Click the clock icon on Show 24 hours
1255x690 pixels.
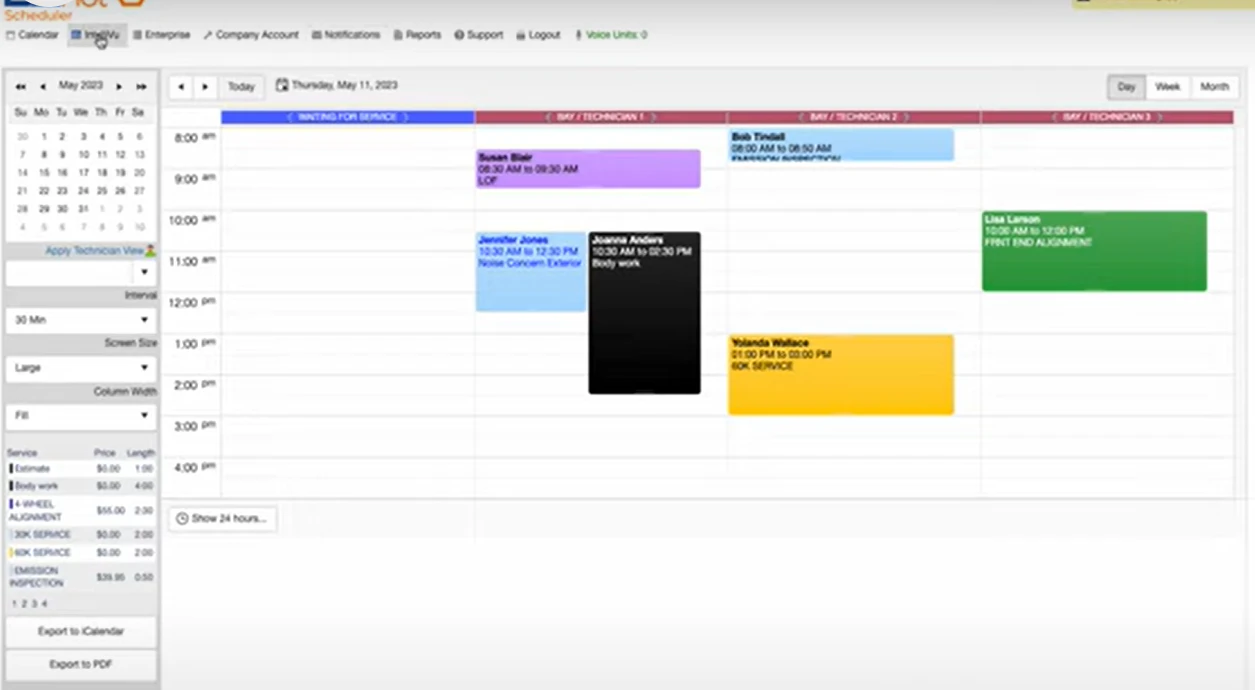coord(184,518)
